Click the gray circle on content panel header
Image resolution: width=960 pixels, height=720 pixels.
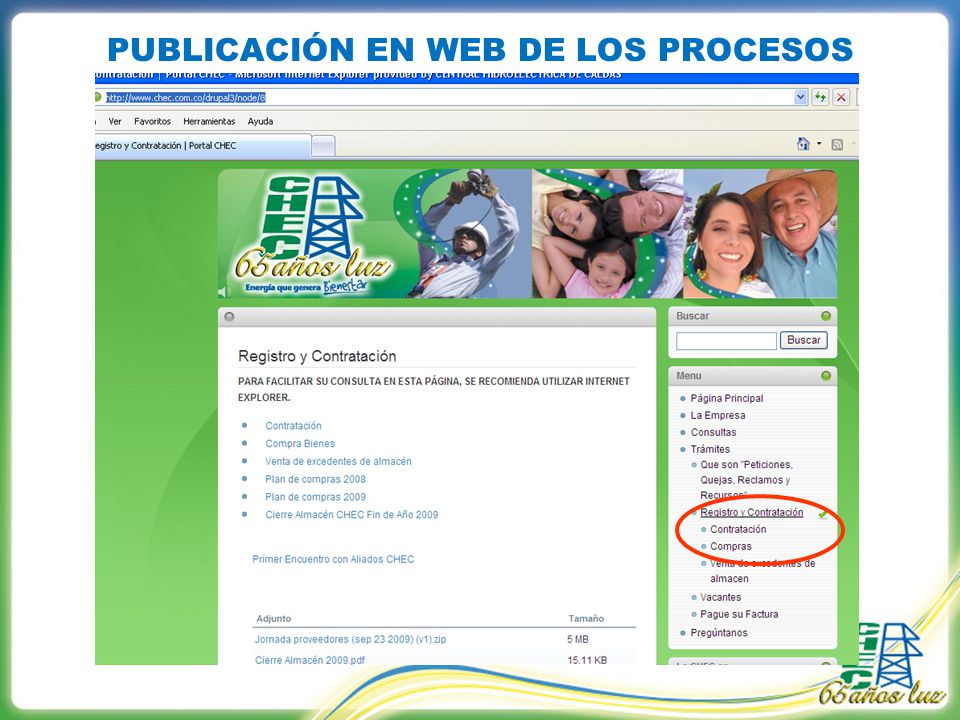229,317
